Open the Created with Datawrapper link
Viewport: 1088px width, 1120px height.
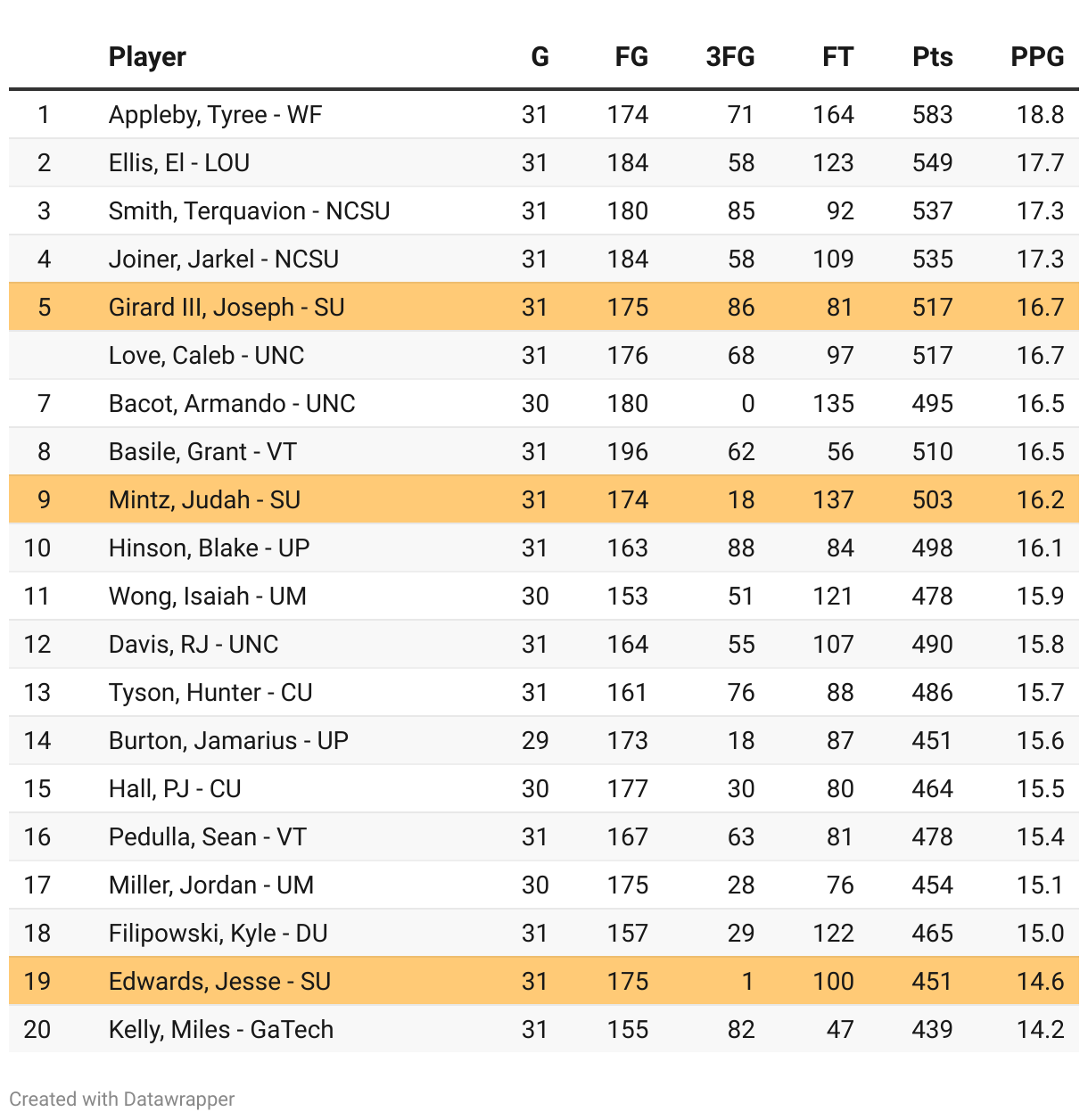click(x=122, y=1099)
